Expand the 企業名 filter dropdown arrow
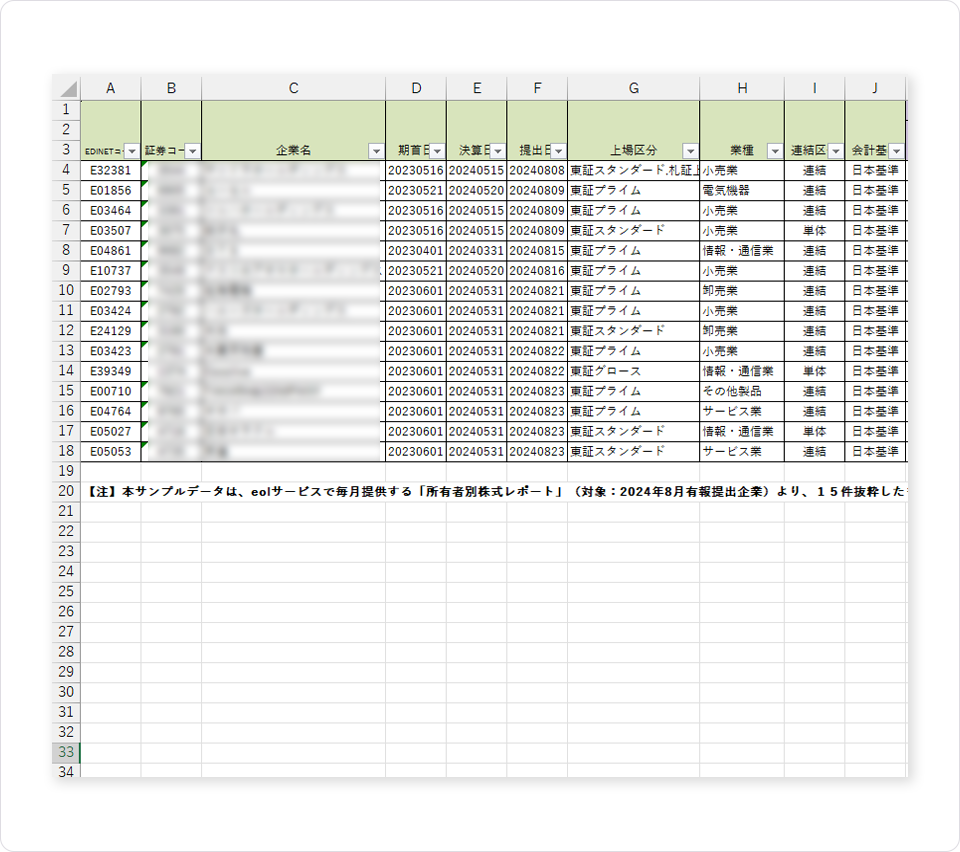The width and height of the screenshot is (960, 852). pos(376,151)
